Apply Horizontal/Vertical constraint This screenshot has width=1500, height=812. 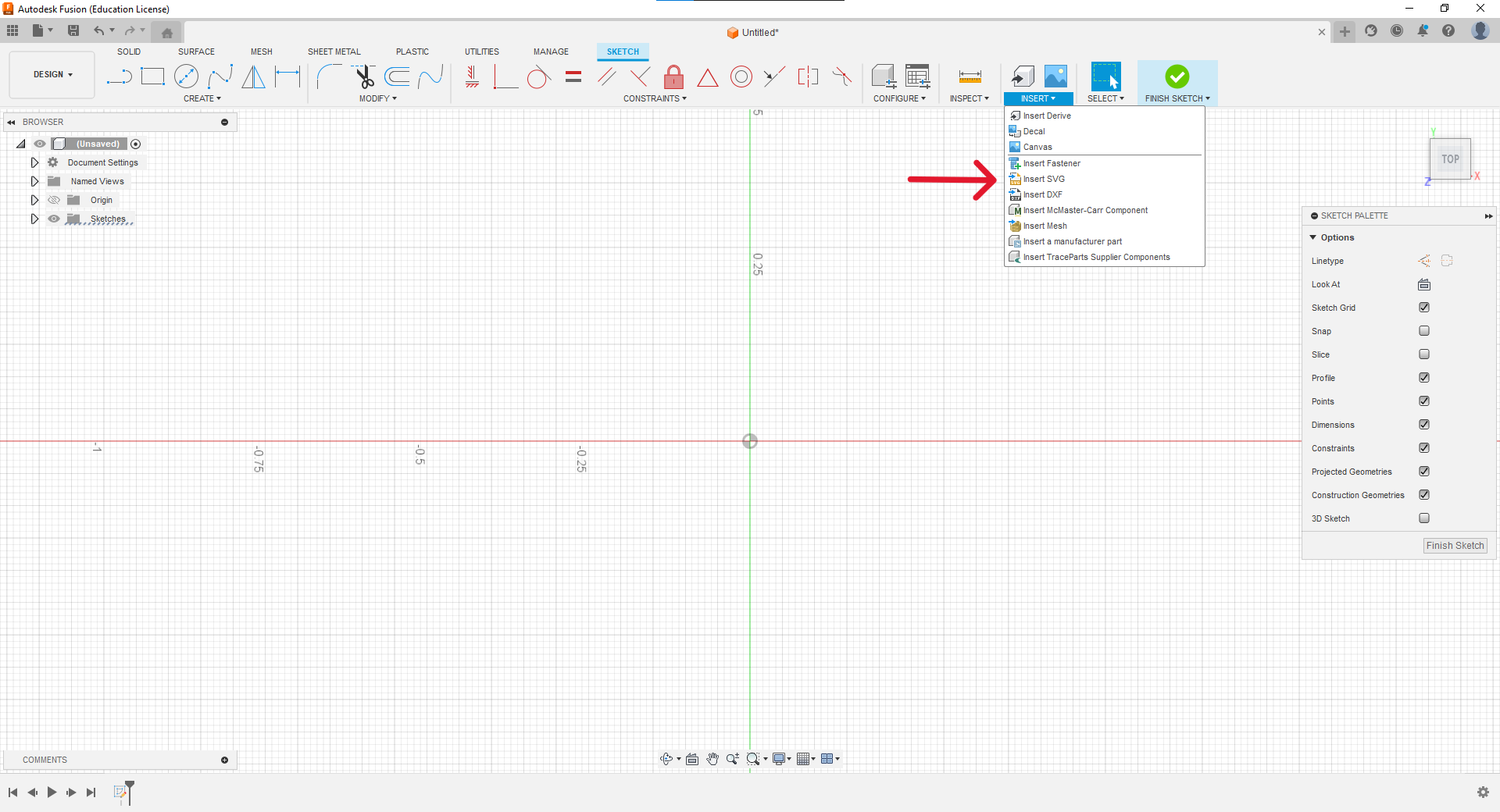[x=472, y=77]
